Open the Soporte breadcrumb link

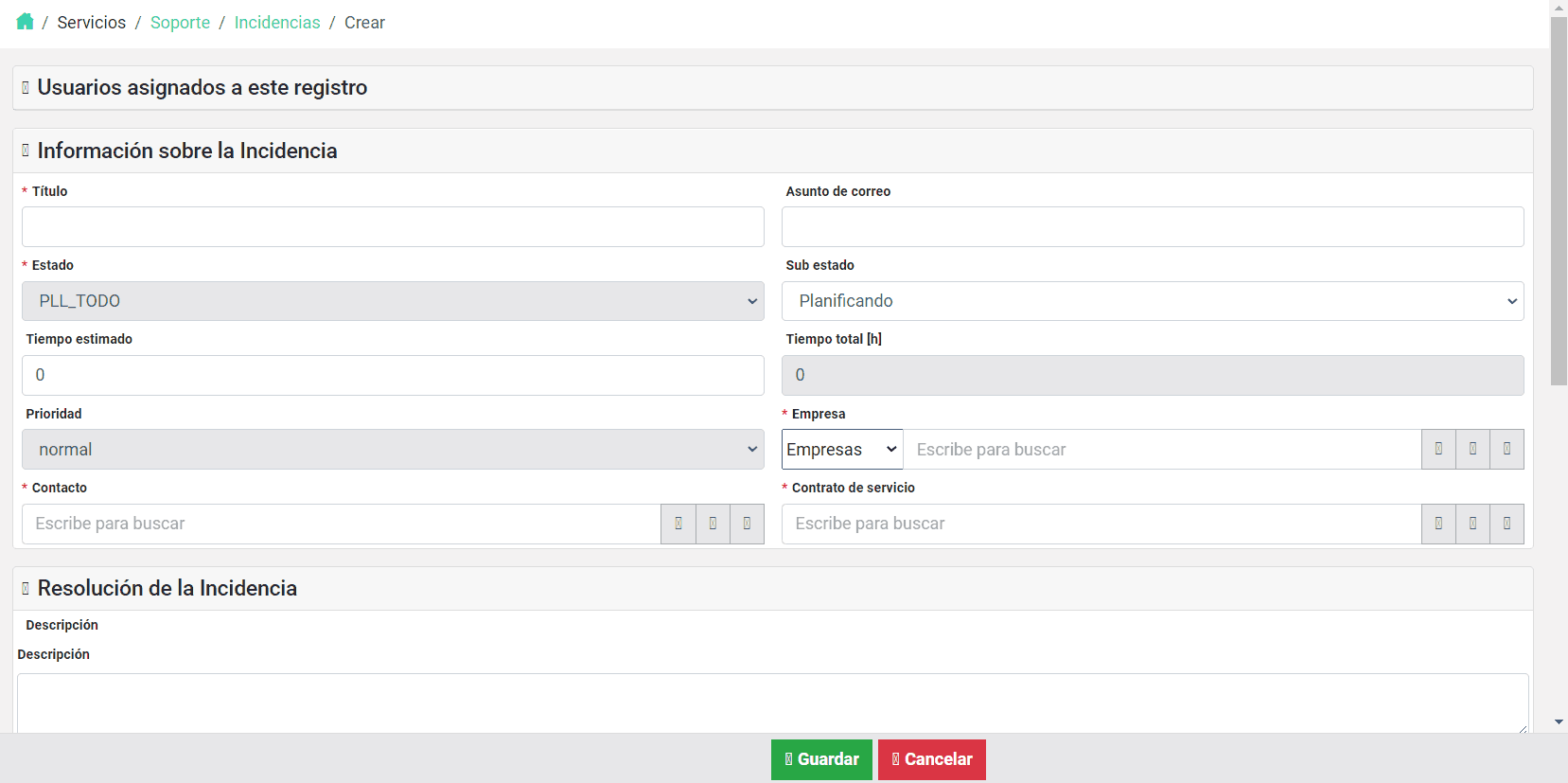pos(180,23)
